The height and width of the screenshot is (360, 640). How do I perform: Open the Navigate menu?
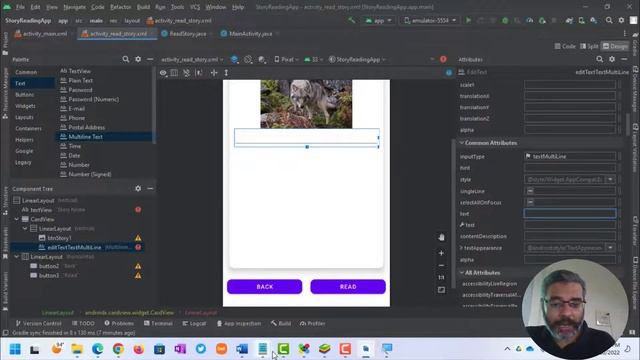pos(75,7)
